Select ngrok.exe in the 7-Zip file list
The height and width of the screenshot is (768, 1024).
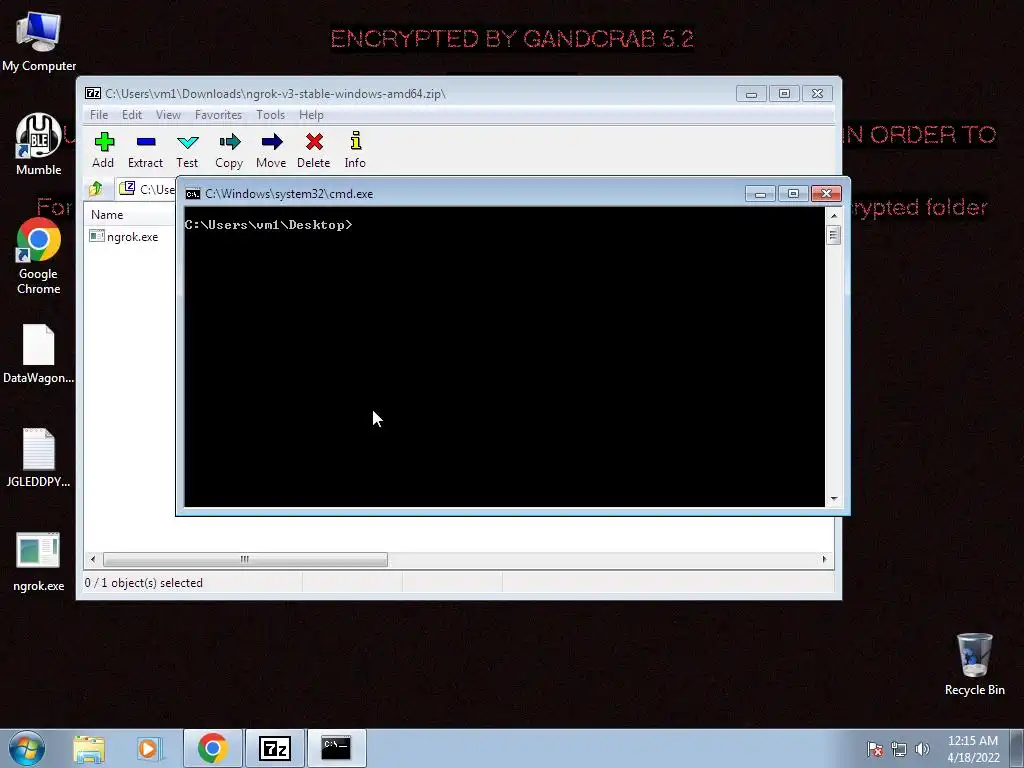point(124,236)
